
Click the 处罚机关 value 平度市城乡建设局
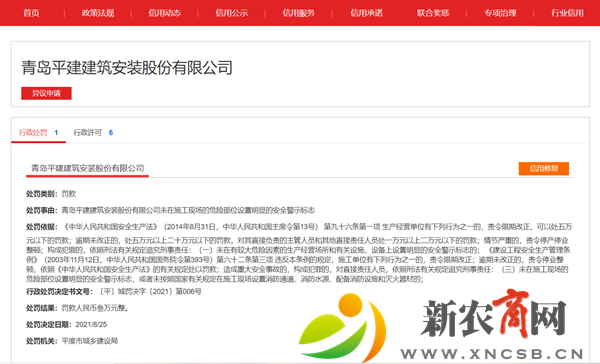pyautogui.click(x=90, y=341)
